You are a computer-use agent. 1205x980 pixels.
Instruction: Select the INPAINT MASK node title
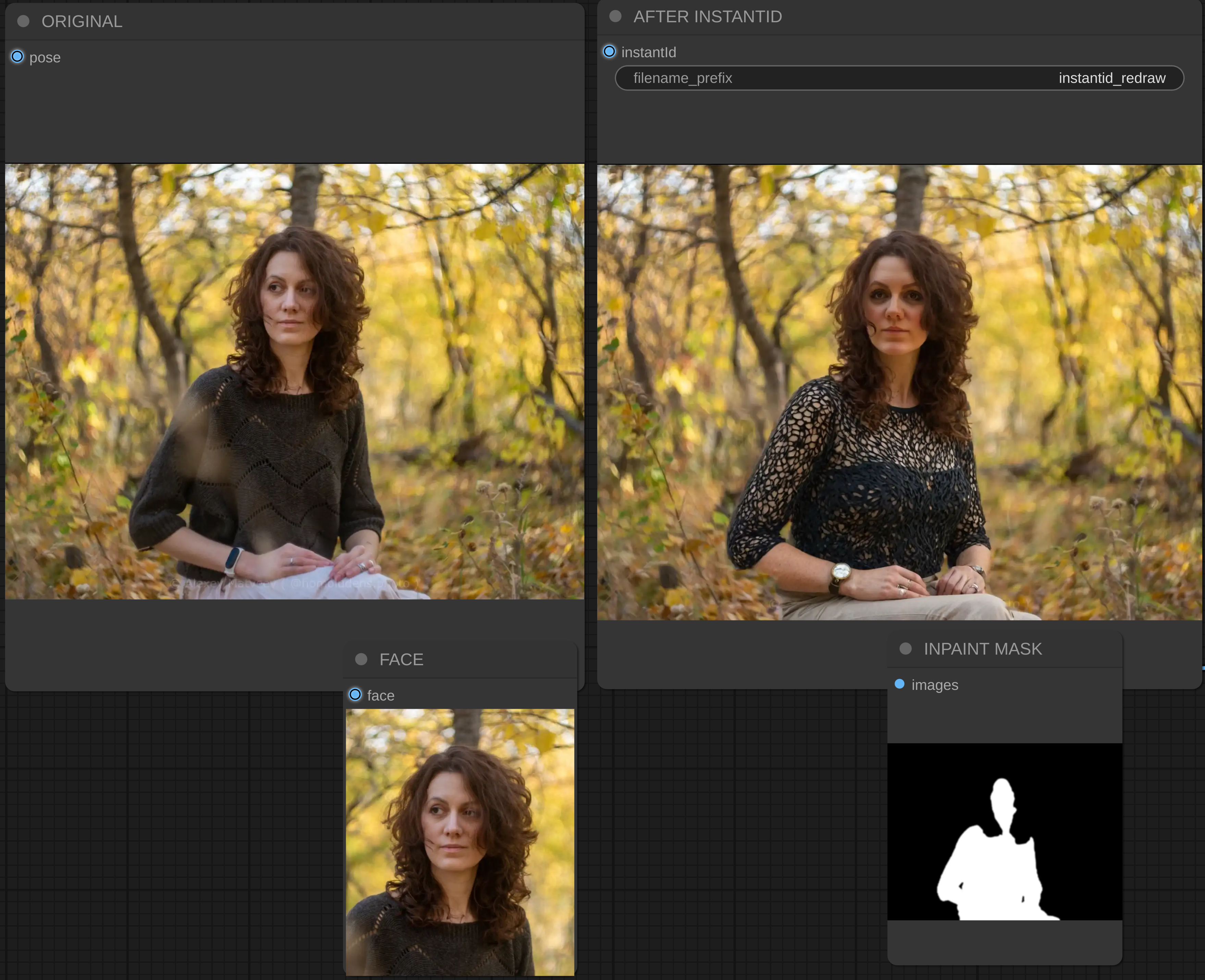click(983, 649)
